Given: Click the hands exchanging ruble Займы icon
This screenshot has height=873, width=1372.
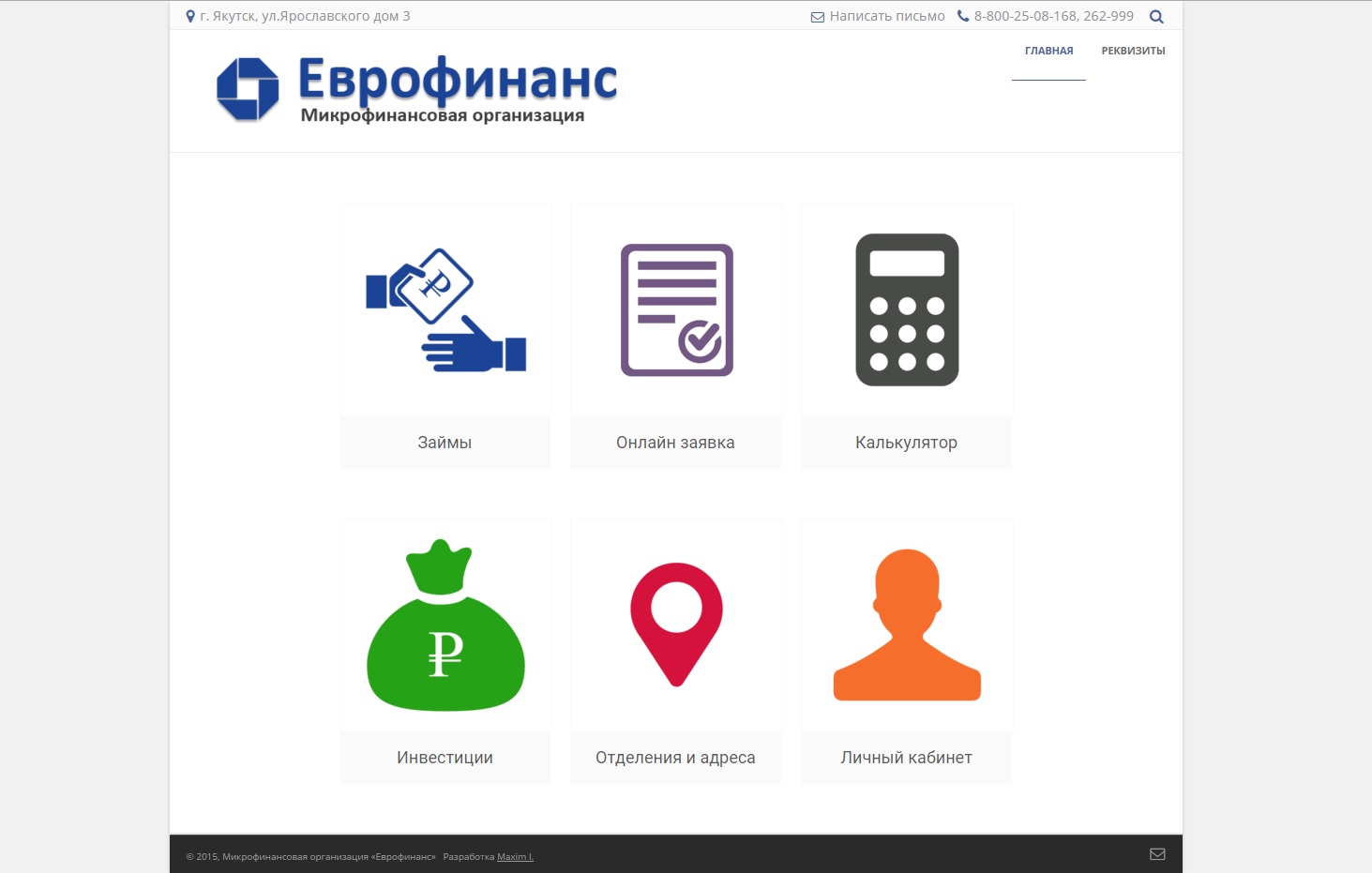Looking at the screenshot, I should [445, 310].
